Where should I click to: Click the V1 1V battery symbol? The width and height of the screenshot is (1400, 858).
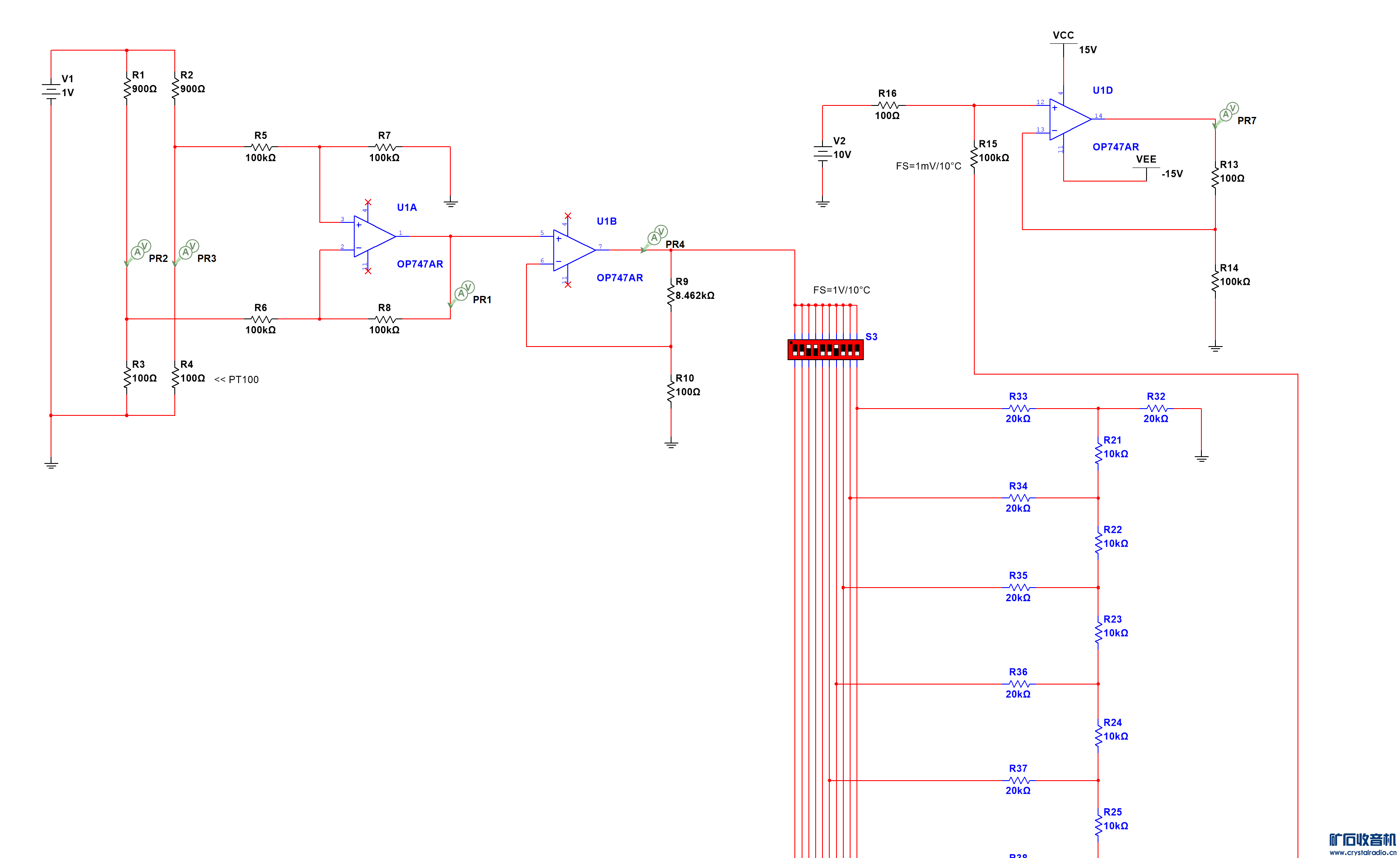(51, 91)
